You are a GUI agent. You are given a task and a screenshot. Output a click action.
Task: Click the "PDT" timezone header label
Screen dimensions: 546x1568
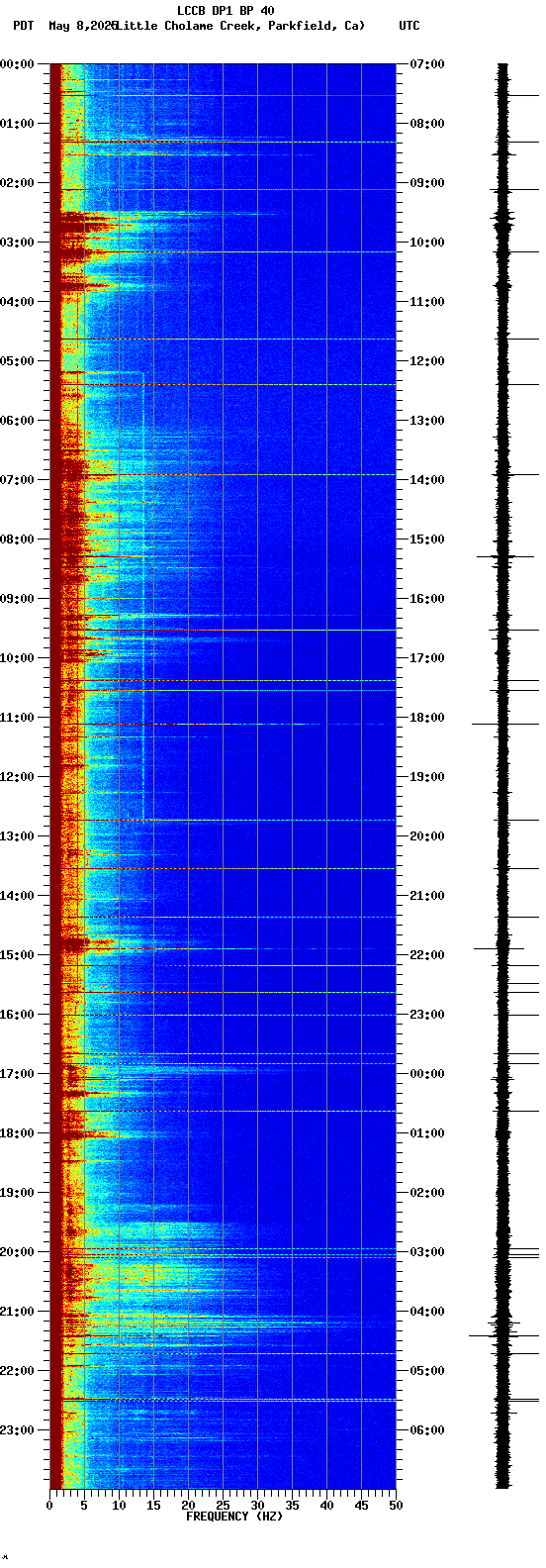pos(23,26)
